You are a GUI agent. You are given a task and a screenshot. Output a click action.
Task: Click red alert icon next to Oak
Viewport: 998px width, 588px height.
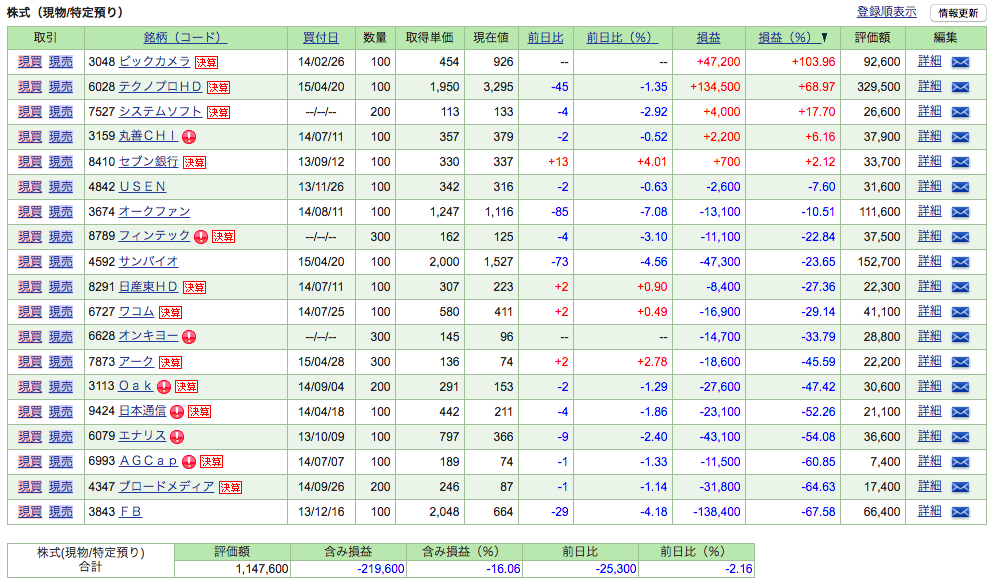(x=164, y=387)
